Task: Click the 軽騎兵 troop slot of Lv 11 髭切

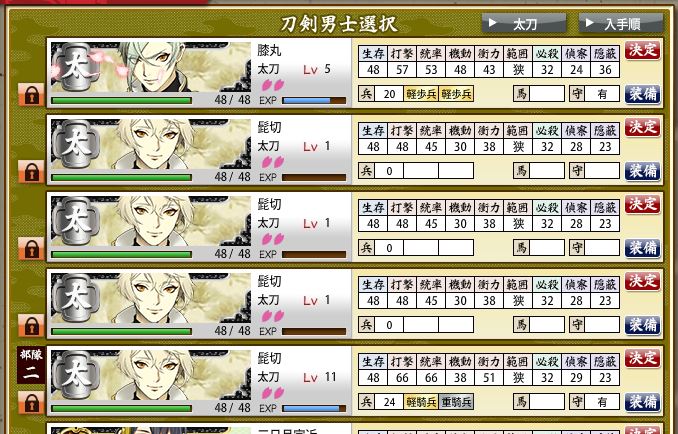Action: pos(421,402)
